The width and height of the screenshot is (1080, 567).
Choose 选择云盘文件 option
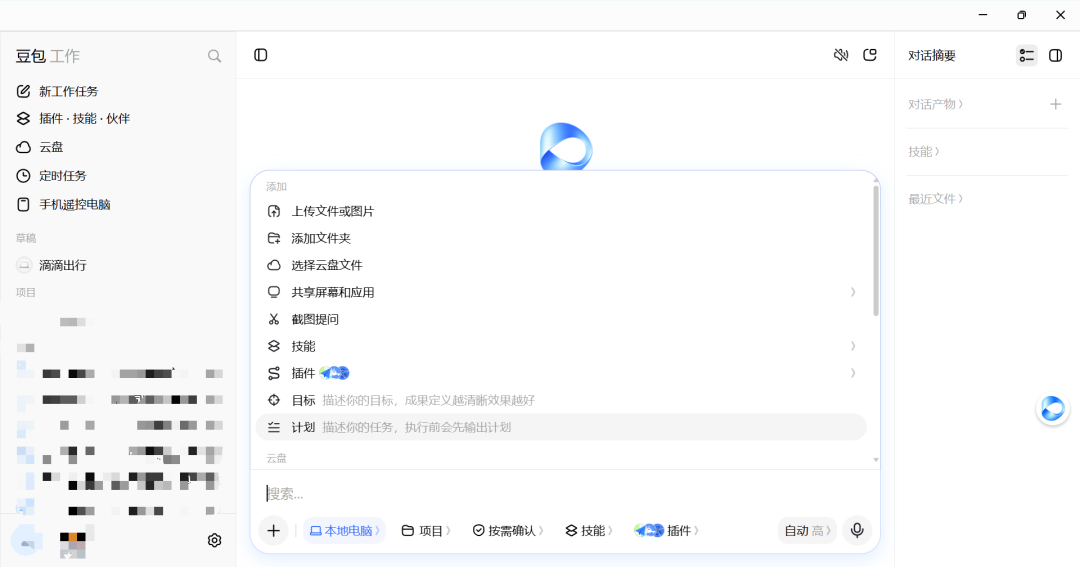click(x=561, y=265)
